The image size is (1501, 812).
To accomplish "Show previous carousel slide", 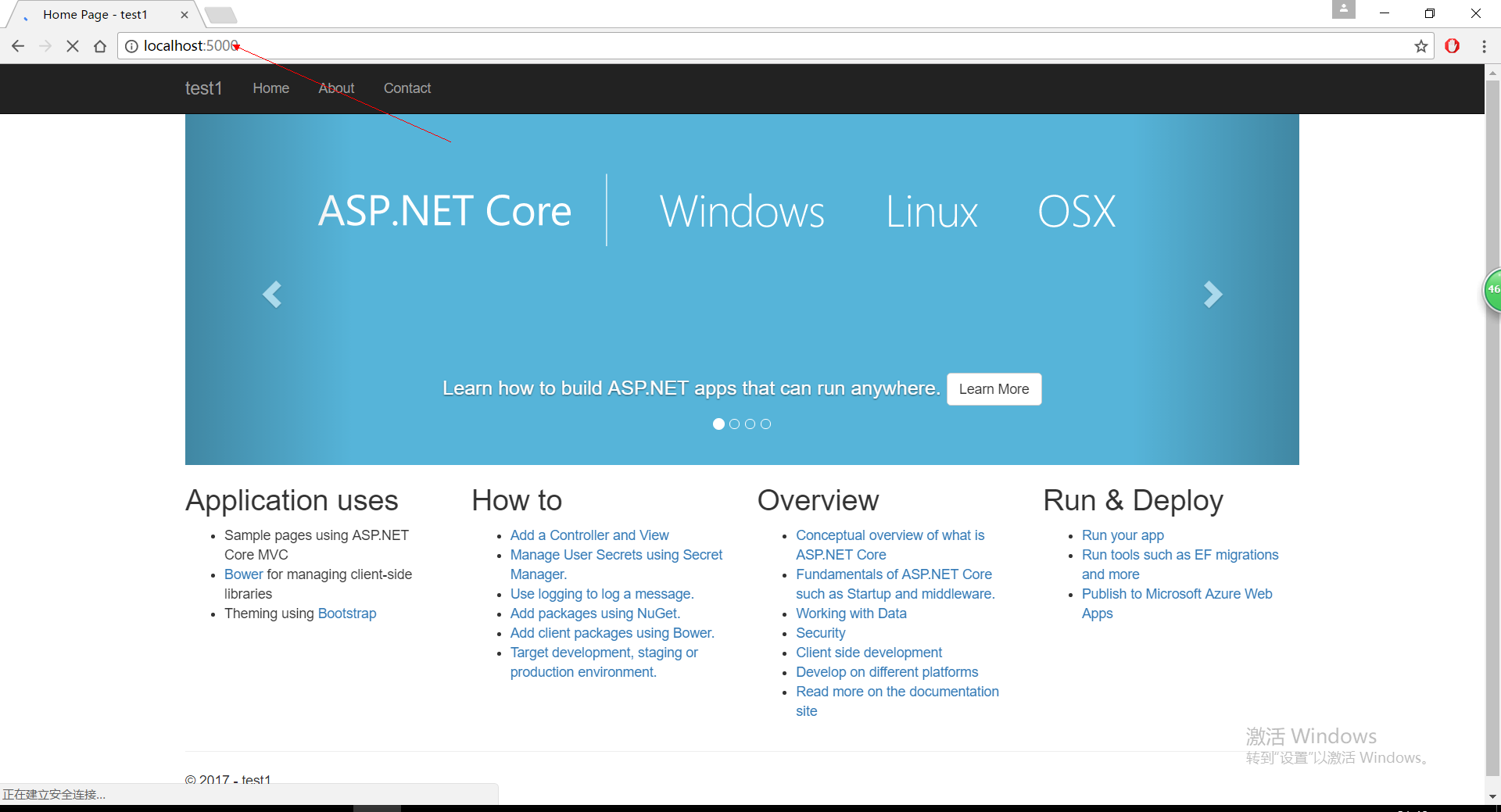I will pyautogui.click(x=271, y=295).
